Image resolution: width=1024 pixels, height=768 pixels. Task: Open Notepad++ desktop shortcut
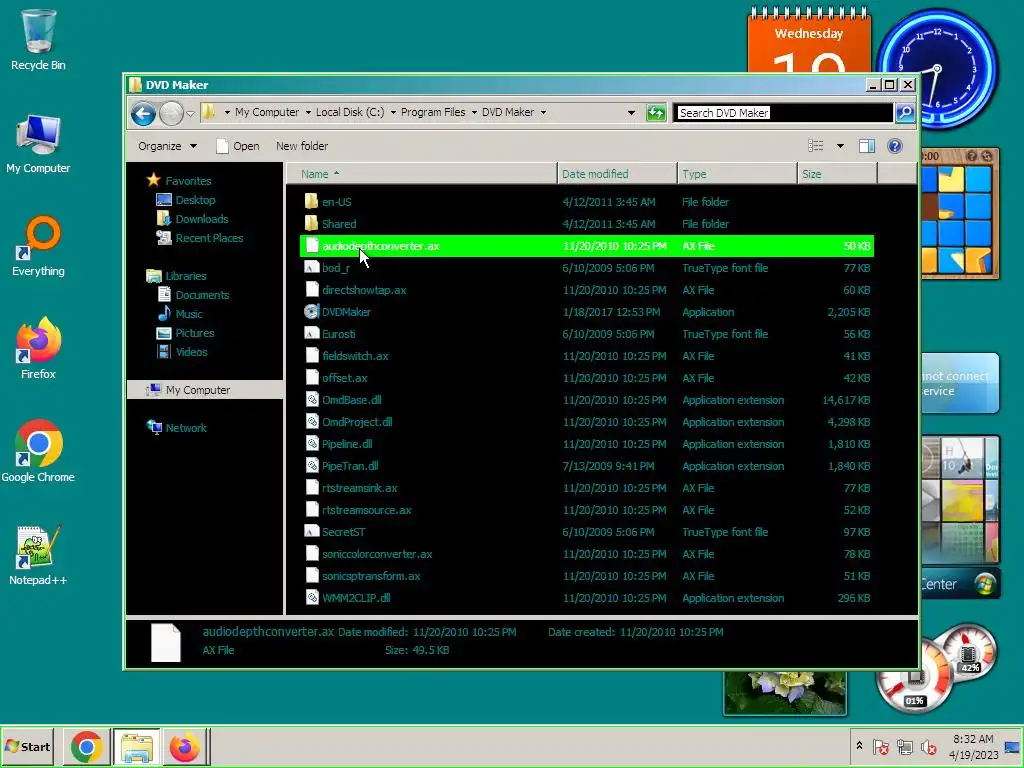point(38,555)
